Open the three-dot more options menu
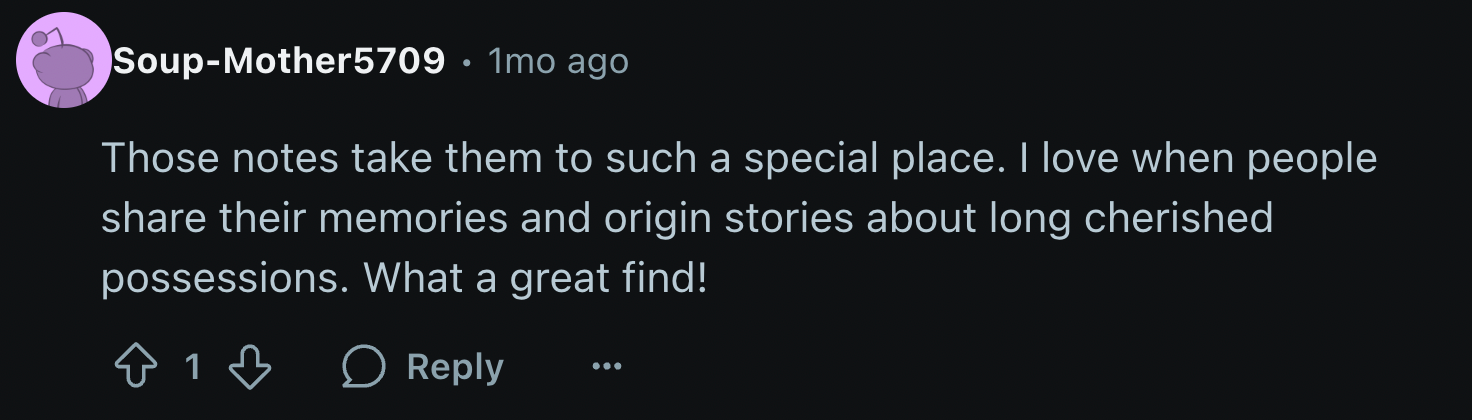Viewport: 1472px width, 420px height. pos(606,368)
